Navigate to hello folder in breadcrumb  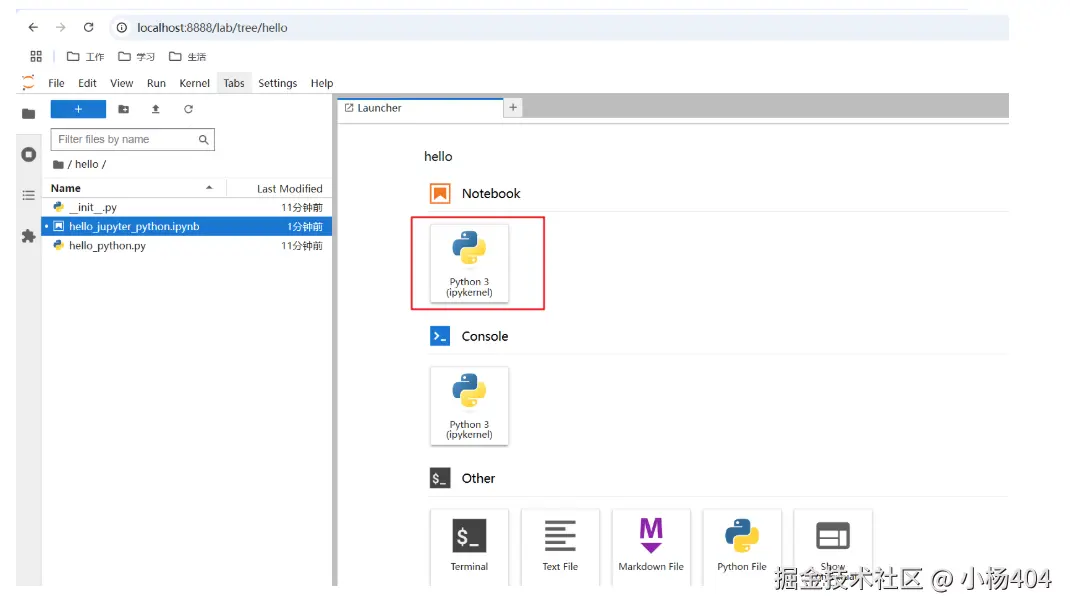(87, 165)
